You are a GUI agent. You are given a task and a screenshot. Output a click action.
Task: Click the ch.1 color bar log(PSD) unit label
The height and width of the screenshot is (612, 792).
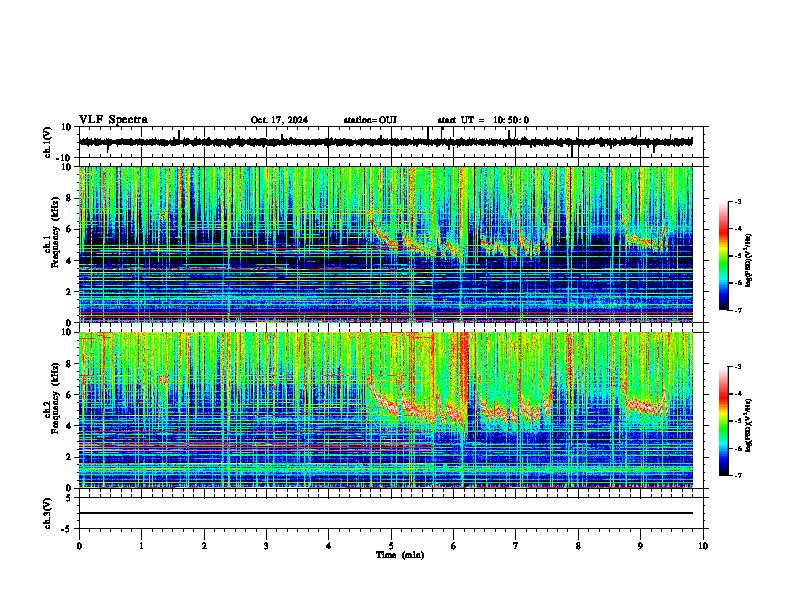click(749, 261)
